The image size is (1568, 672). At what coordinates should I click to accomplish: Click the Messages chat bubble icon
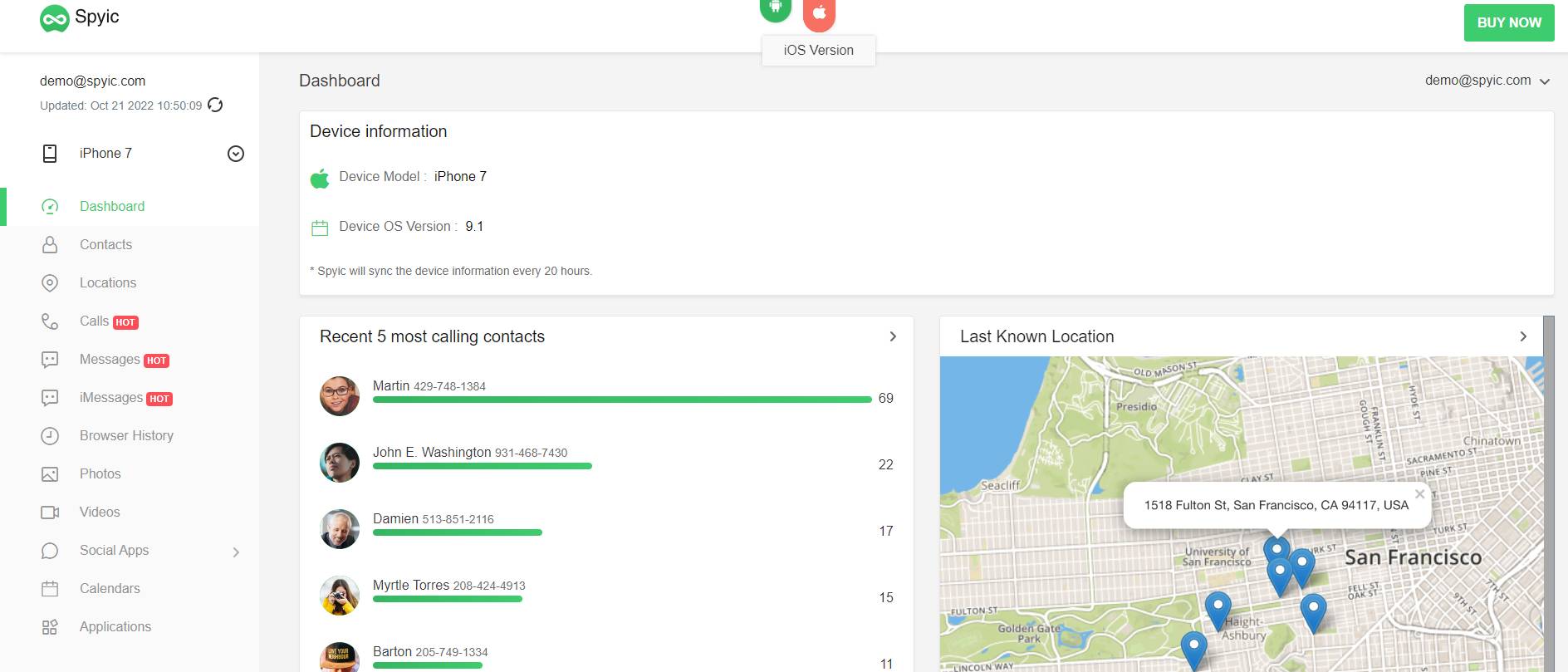pos(50,360)
